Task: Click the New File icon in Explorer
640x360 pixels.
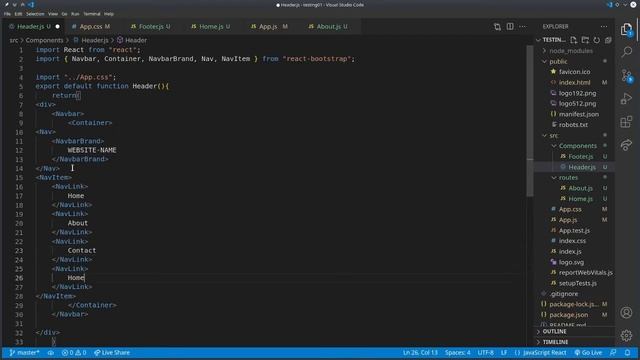Action: coord(573,40)
